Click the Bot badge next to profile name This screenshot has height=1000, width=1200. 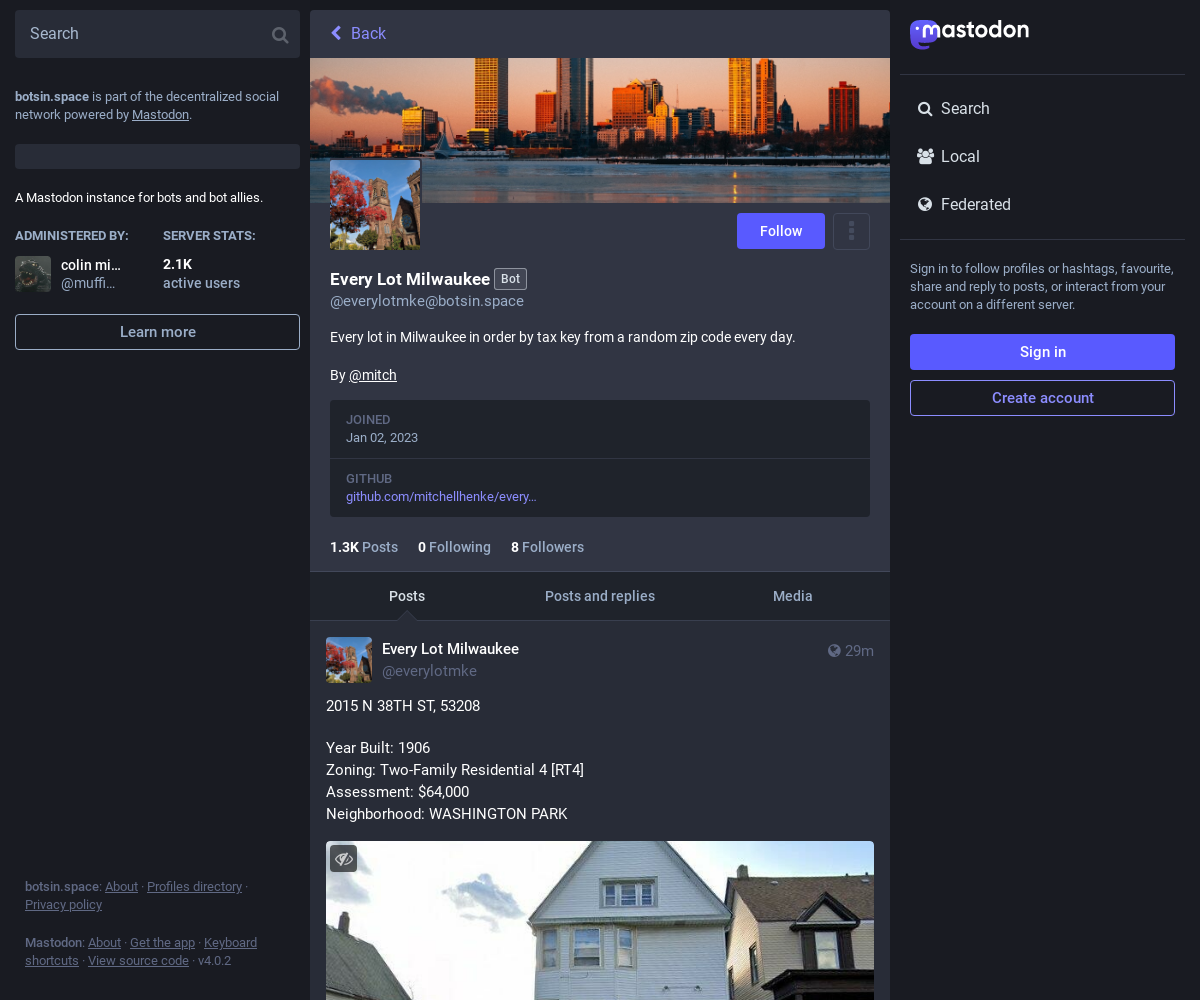pyautogui.click(x=510, y=279)
